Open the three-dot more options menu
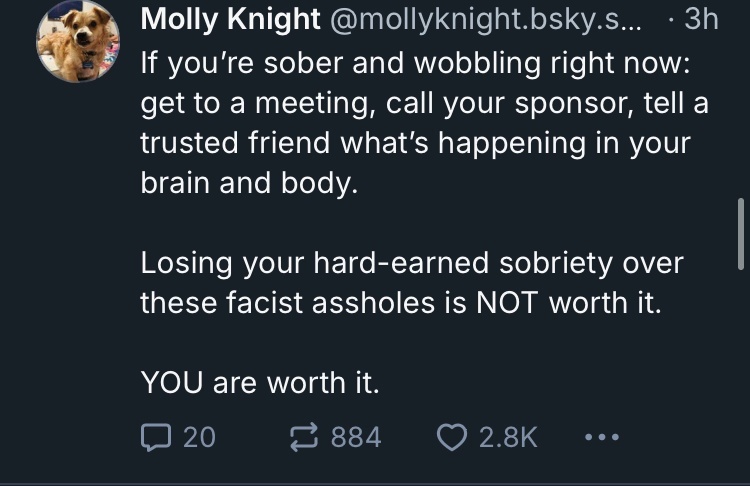This screenshot has width=750, height=486. pyautogui.click(x=601, y=436)
